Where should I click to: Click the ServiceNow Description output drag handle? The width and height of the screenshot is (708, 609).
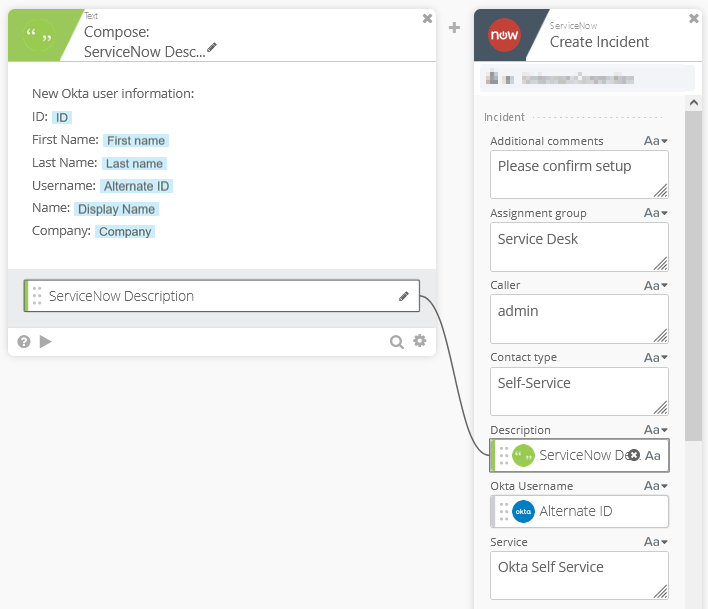(37, 296)
